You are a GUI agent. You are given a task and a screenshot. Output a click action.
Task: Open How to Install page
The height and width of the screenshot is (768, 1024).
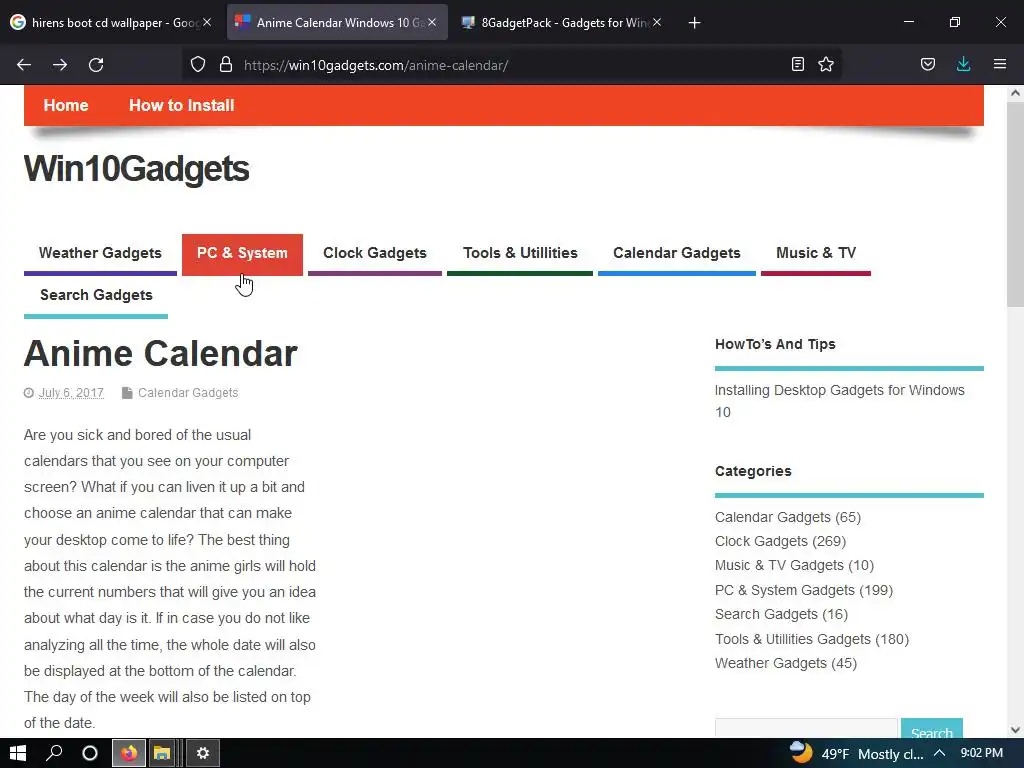tap(182, 105)
